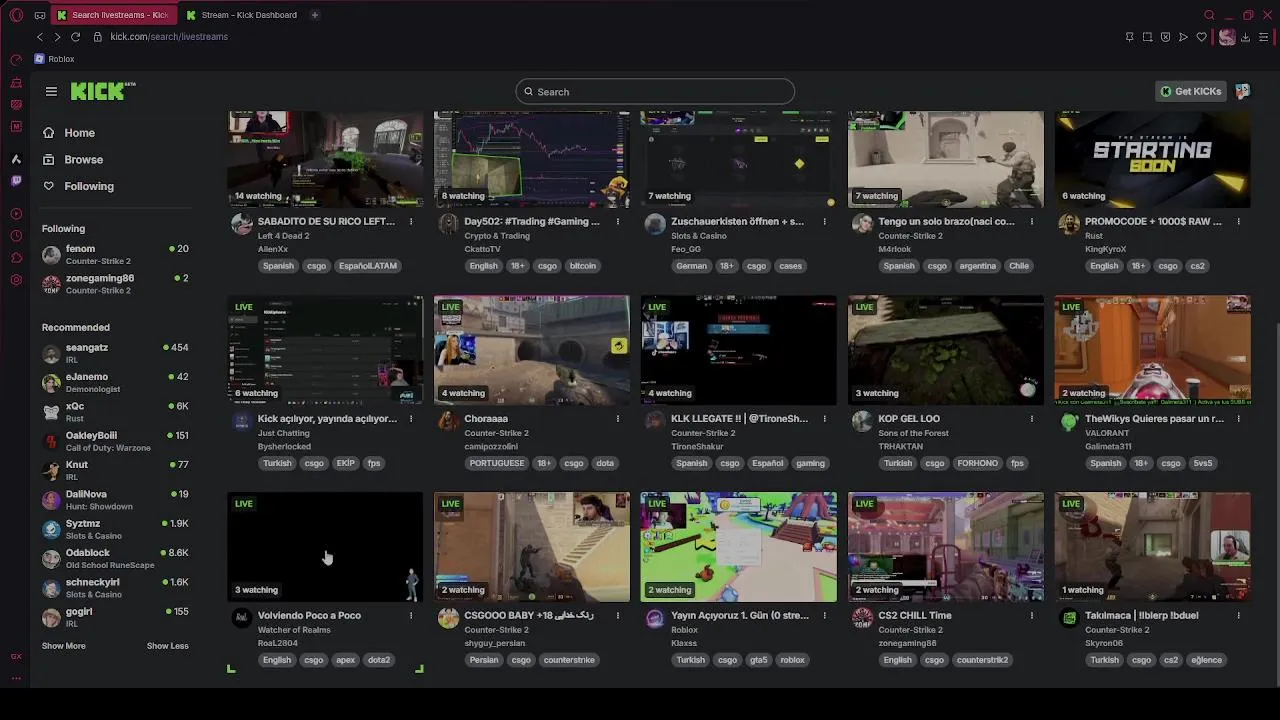Screen dimensions: 1280x720
Task: Click the Kick search input field
Action: (655, 92)
